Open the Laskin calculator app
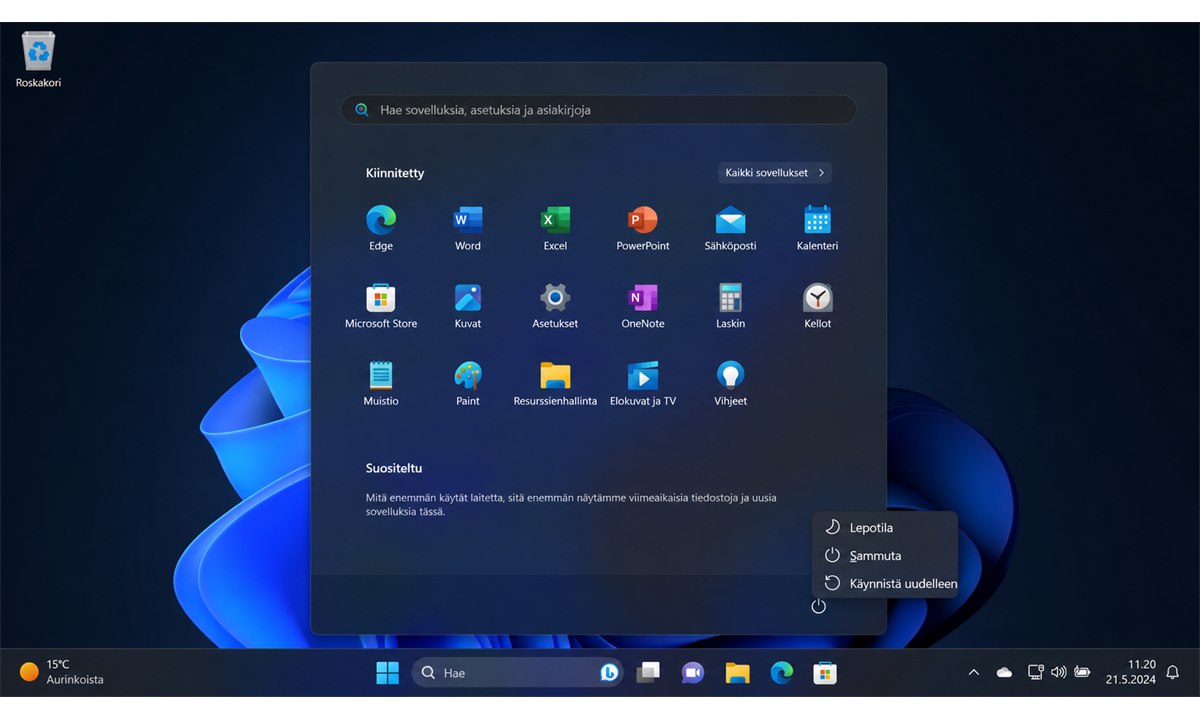Screen dimensions: 1200x720 (730, 306)
